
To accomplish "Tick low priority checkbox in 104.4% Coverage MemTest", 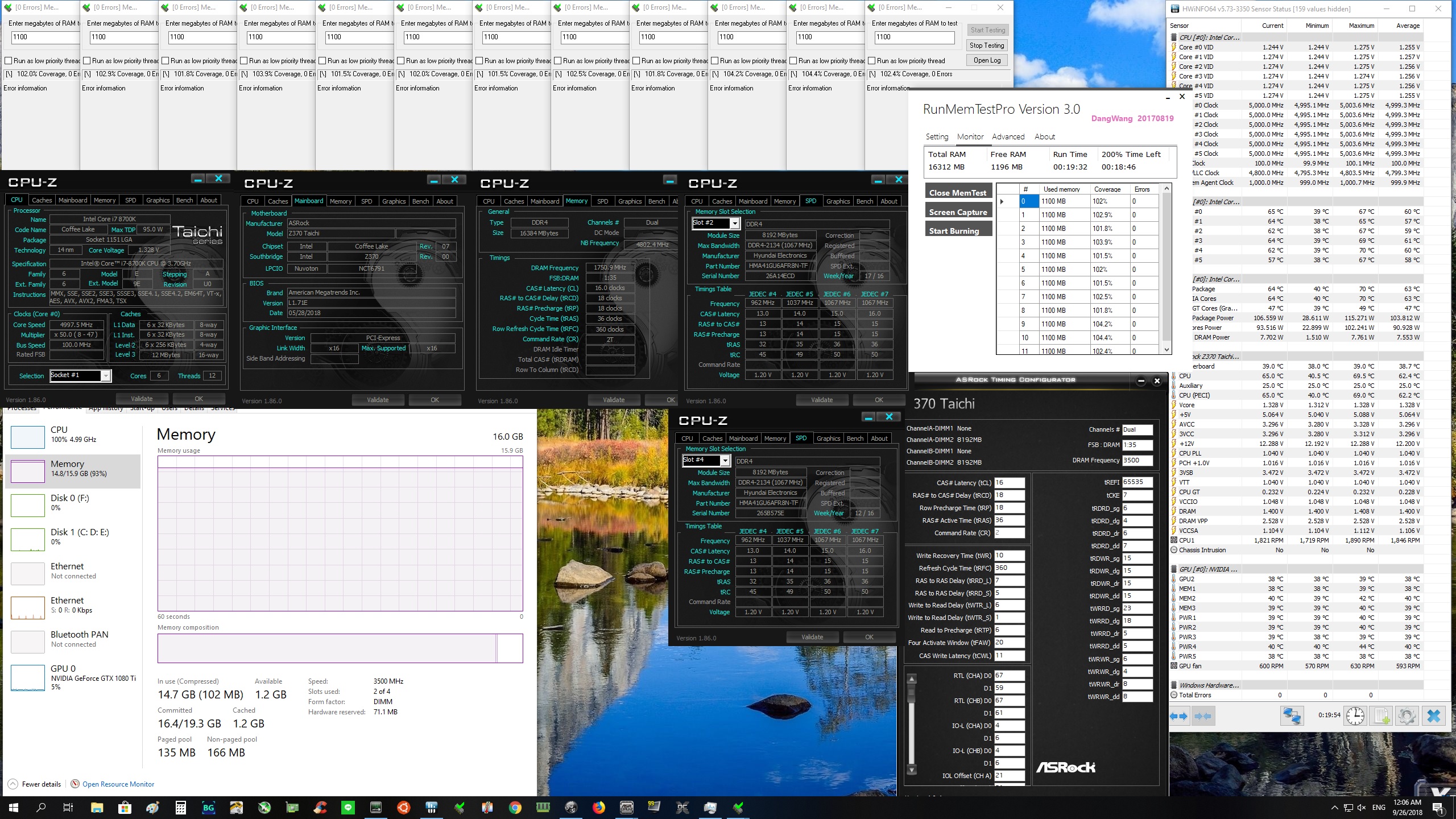I will 793,61.
